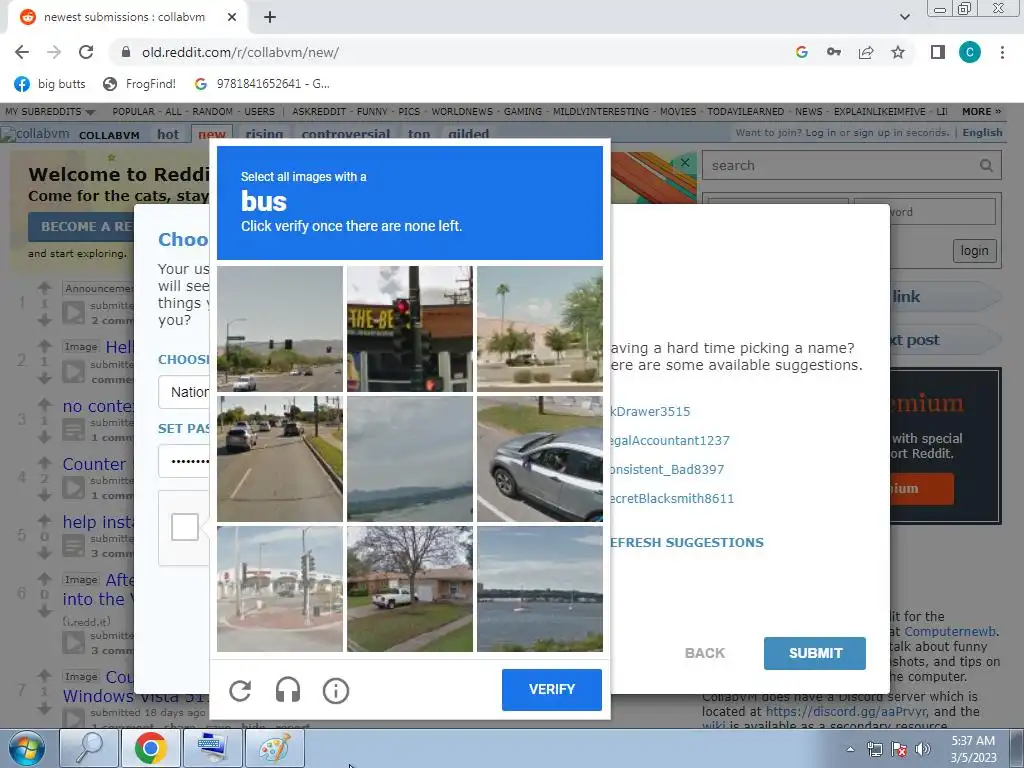1024x768 pixels.
Task: Go back with the browser back arrow
Action: tap(22, 52)
